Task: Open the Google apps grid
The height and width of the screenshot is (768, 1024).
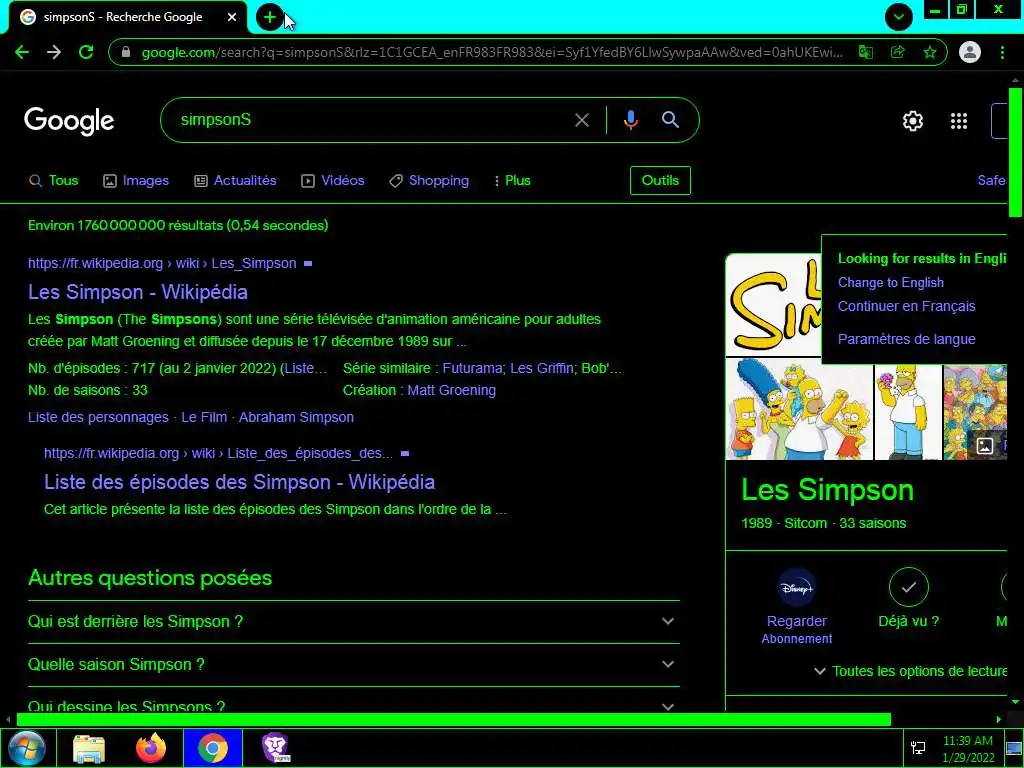Action: [959, 121]
